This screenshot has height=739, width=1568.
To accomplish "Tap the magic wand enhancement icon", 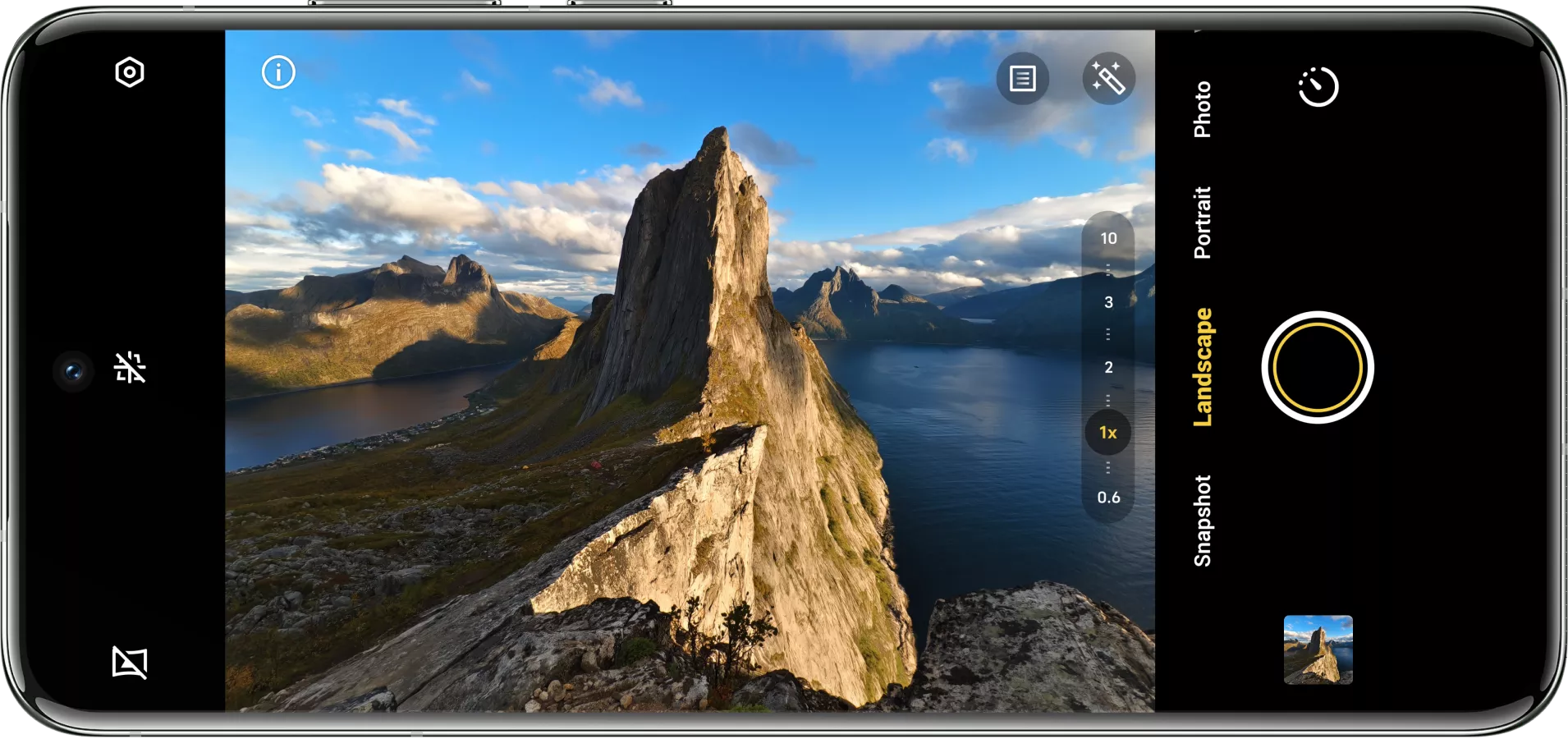I will pyautogui.click(x=1108, y=79).
